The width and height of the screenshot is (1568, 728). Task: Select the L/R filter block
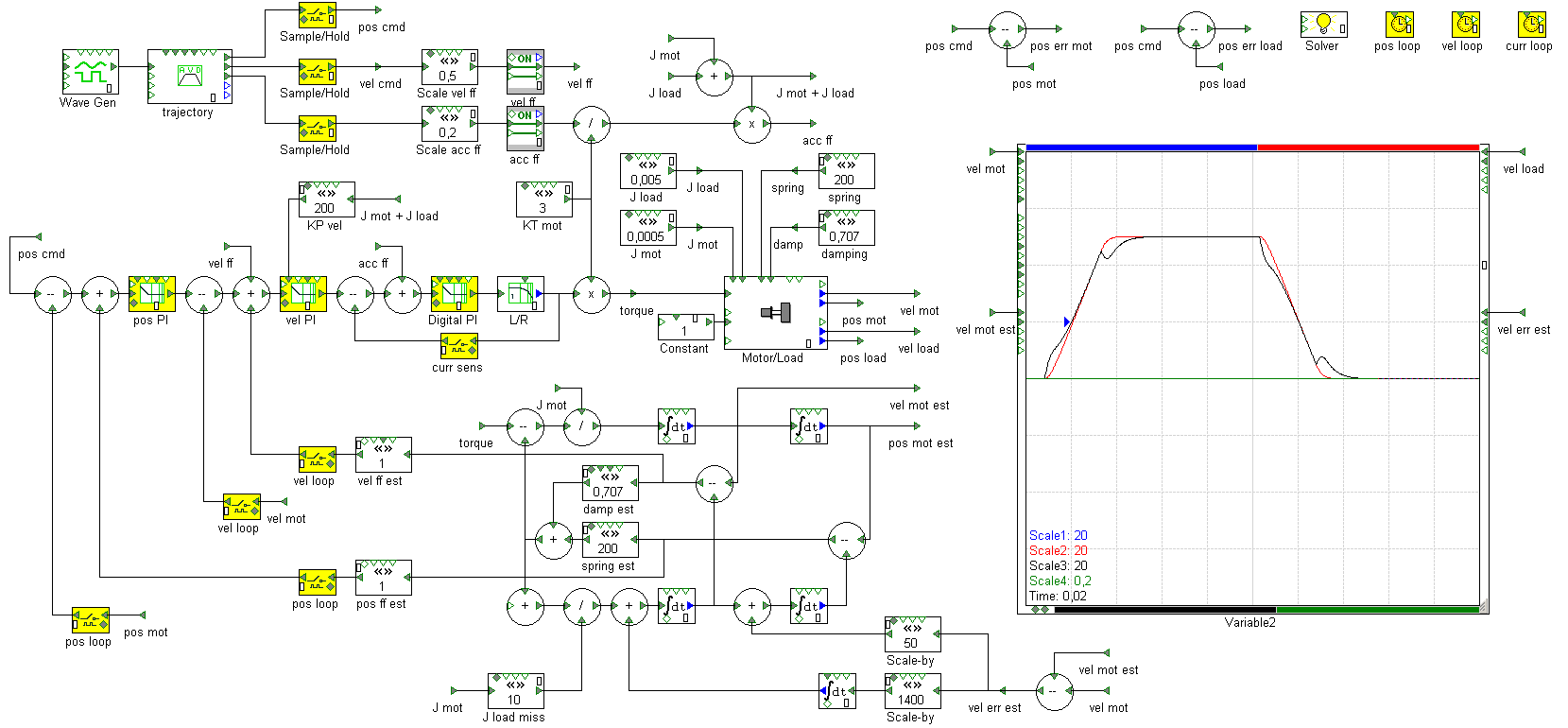pyautogui.click(x=520, y=294)
